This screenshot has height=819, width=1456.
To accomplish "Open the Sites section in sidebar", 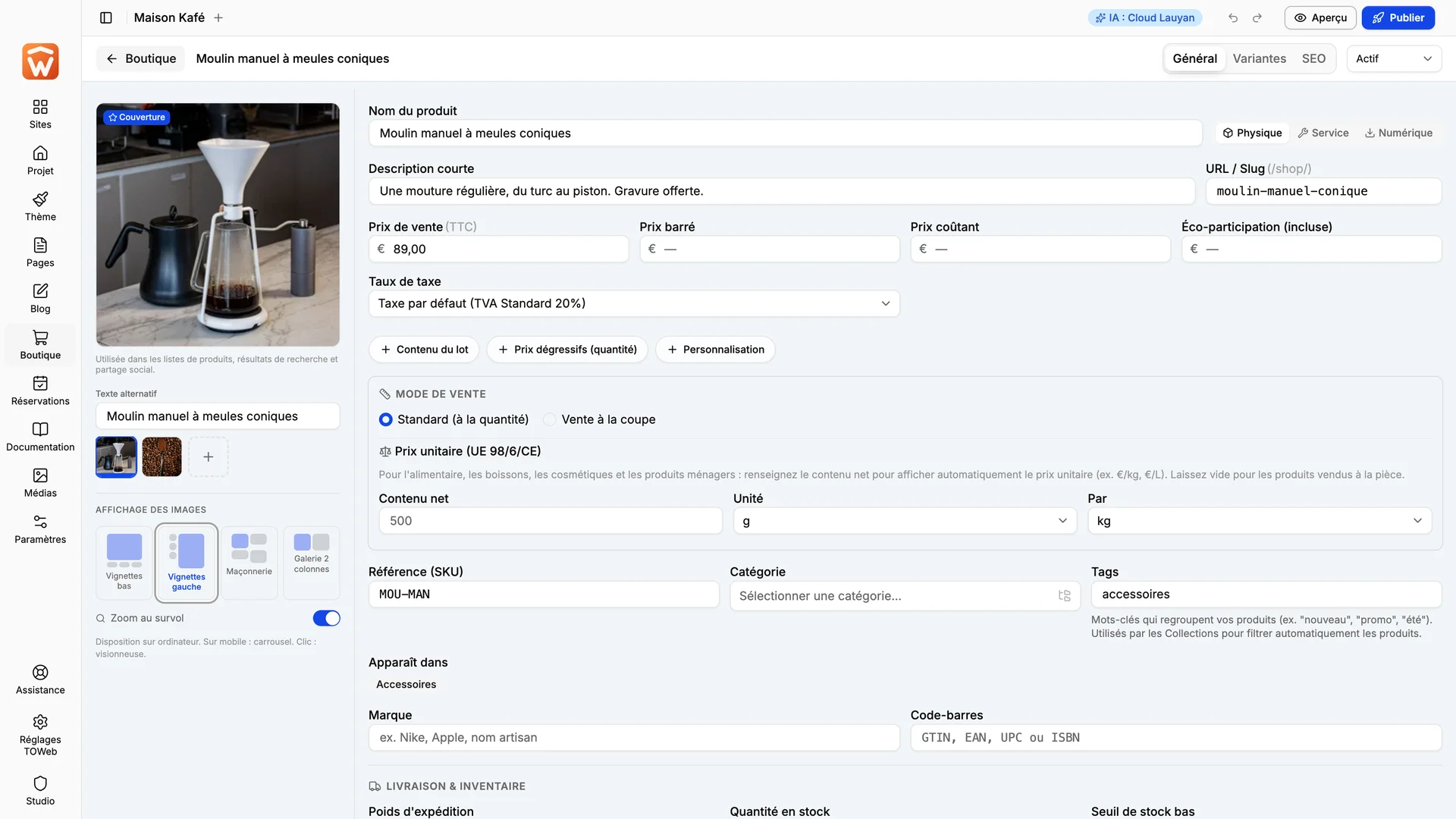I will click(40, 114).
